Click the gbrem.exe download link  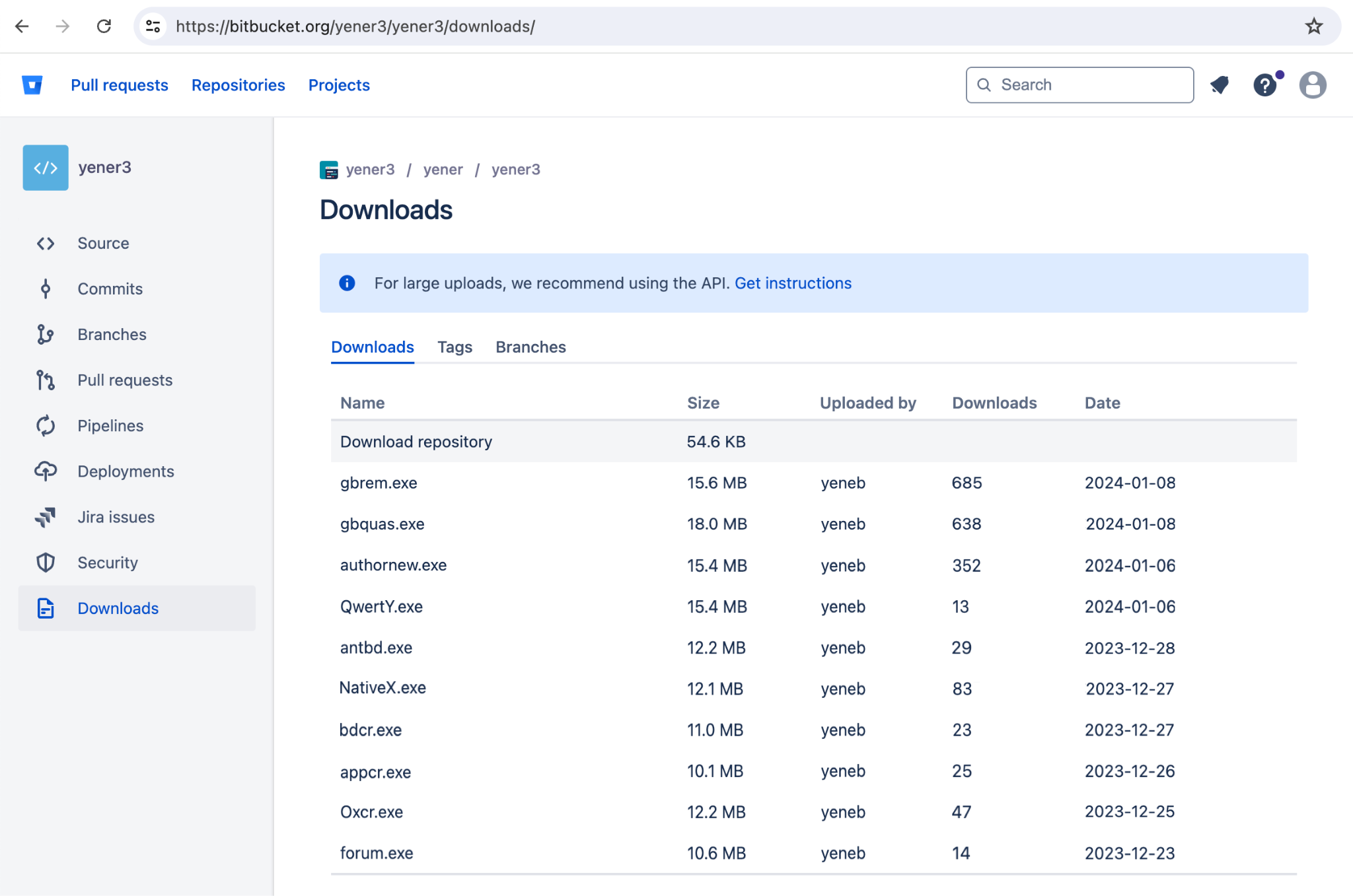378,482
